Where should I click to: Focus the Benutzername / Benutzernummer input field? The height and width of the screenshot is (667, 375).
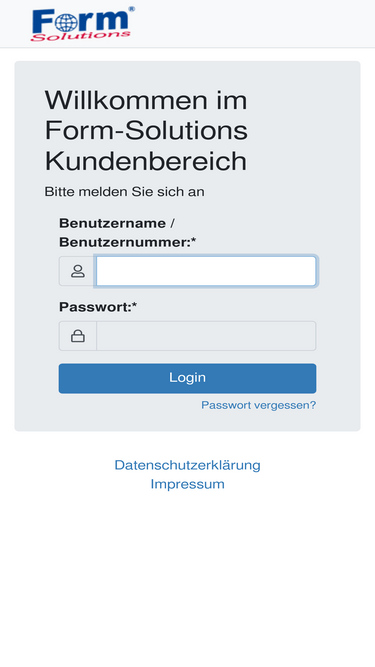[x=206, y=271]
